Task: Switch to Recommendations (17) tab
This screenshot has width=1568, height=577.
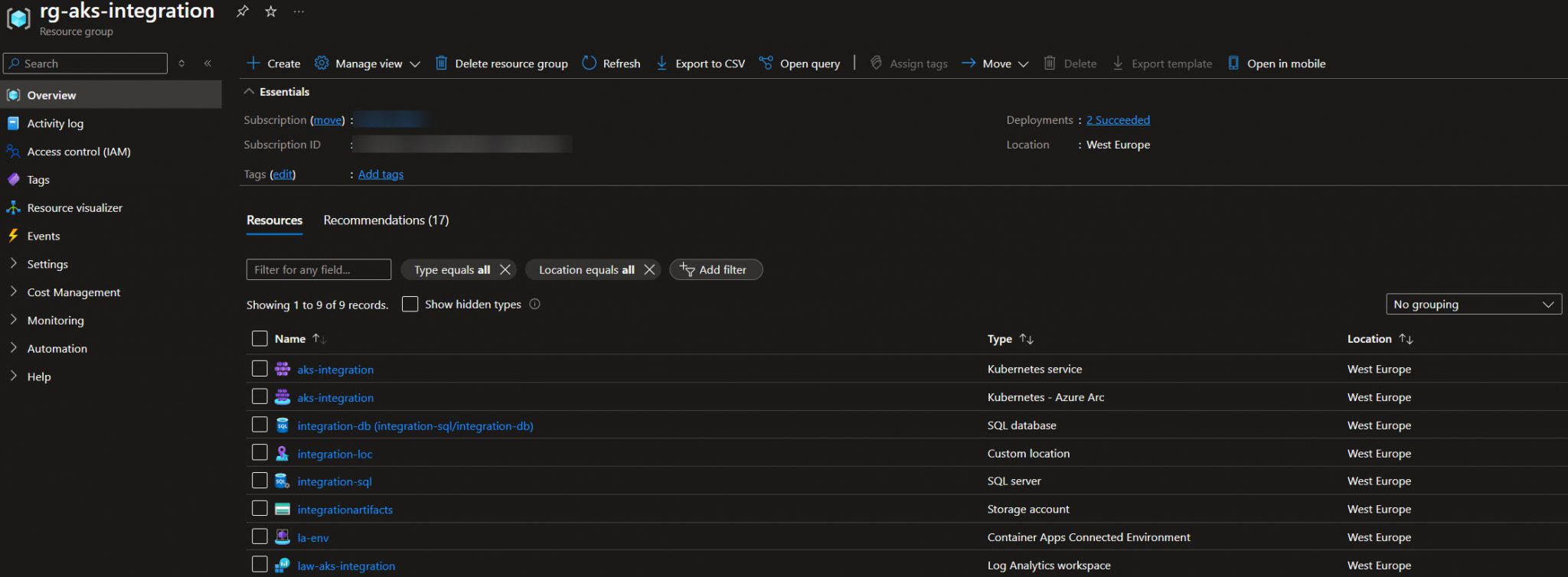Action: pyautogui.click(x=386, y=220)
